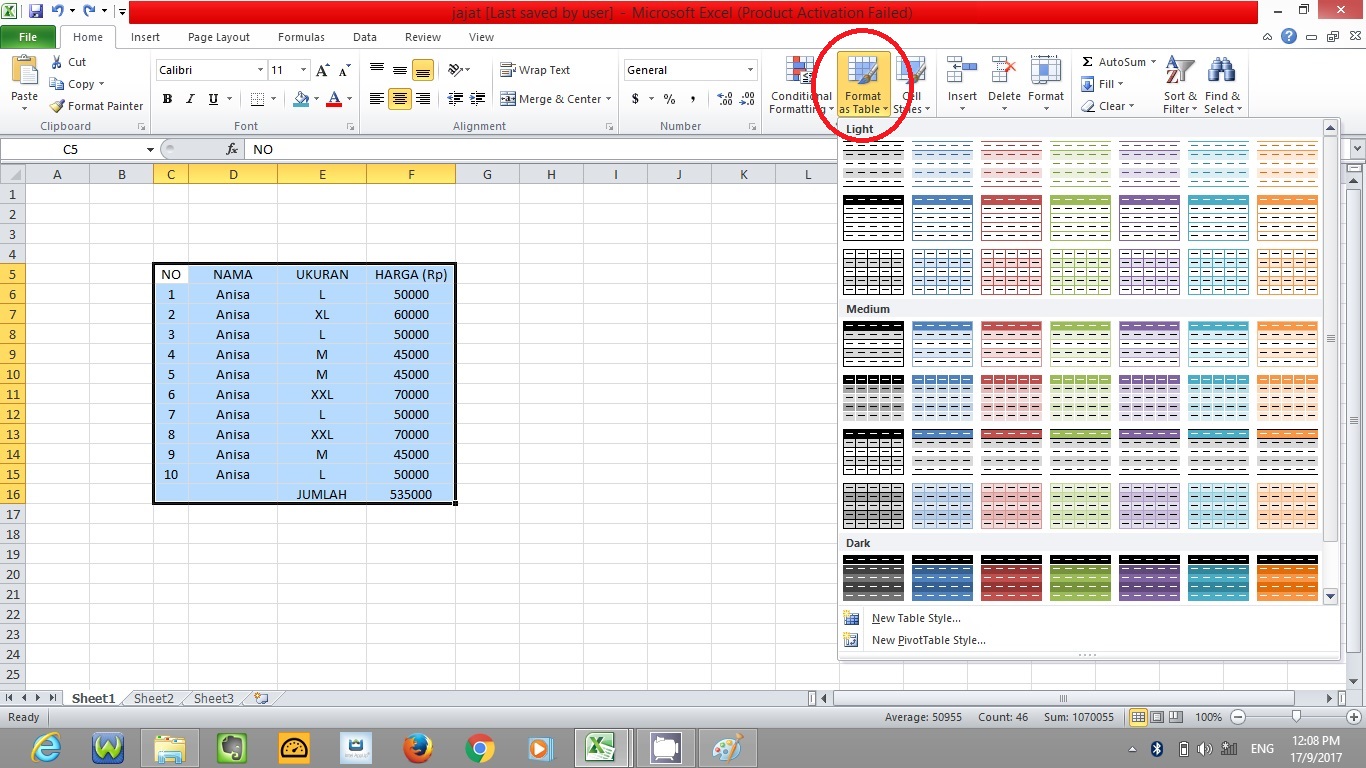Enable Wrap Text for selection
Image resolution: width=1366 pixels, height=768 pixels.
tap(536, 70)
